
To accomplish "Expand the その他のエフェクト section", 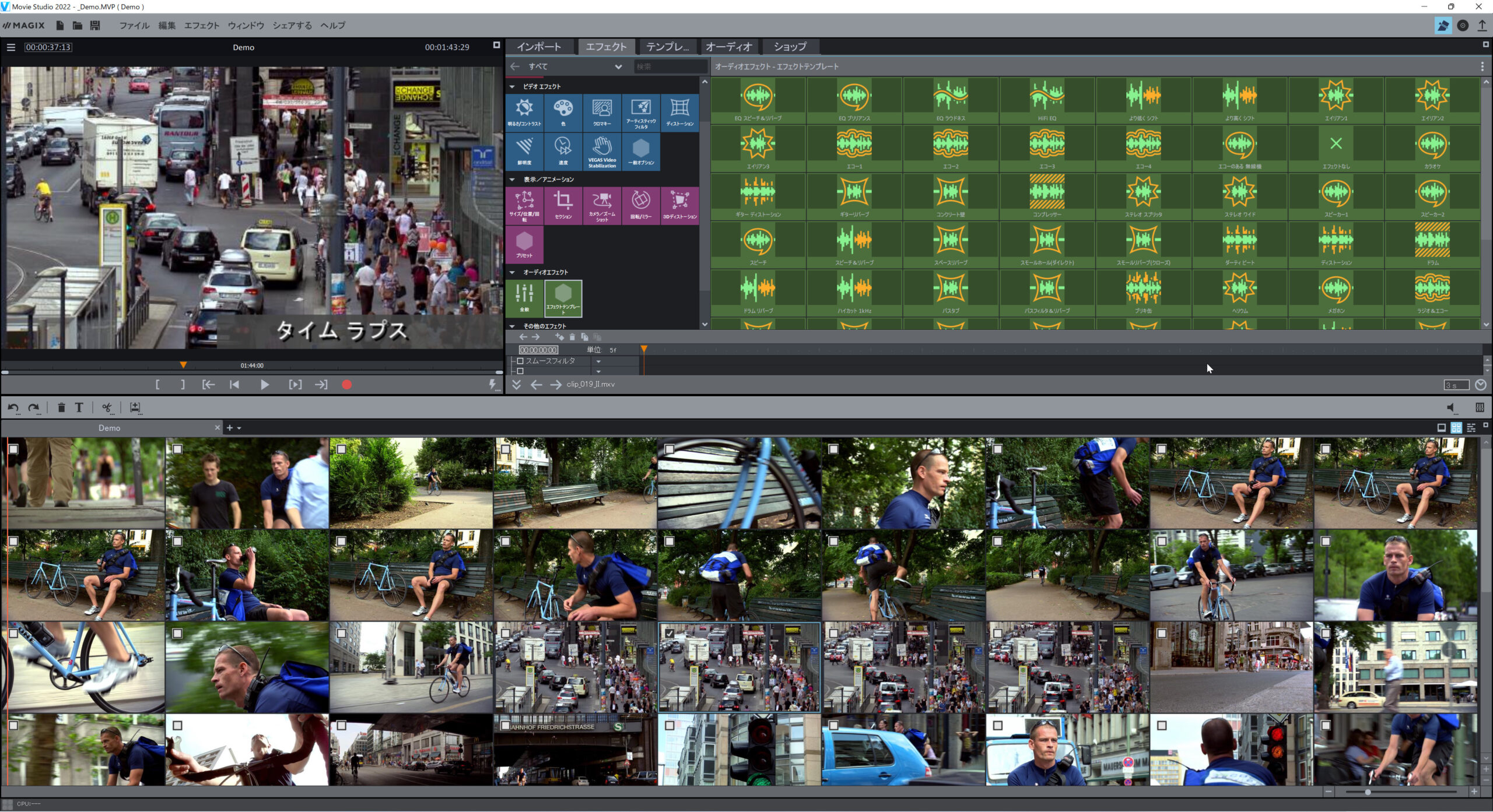I will tap(512, 326).
